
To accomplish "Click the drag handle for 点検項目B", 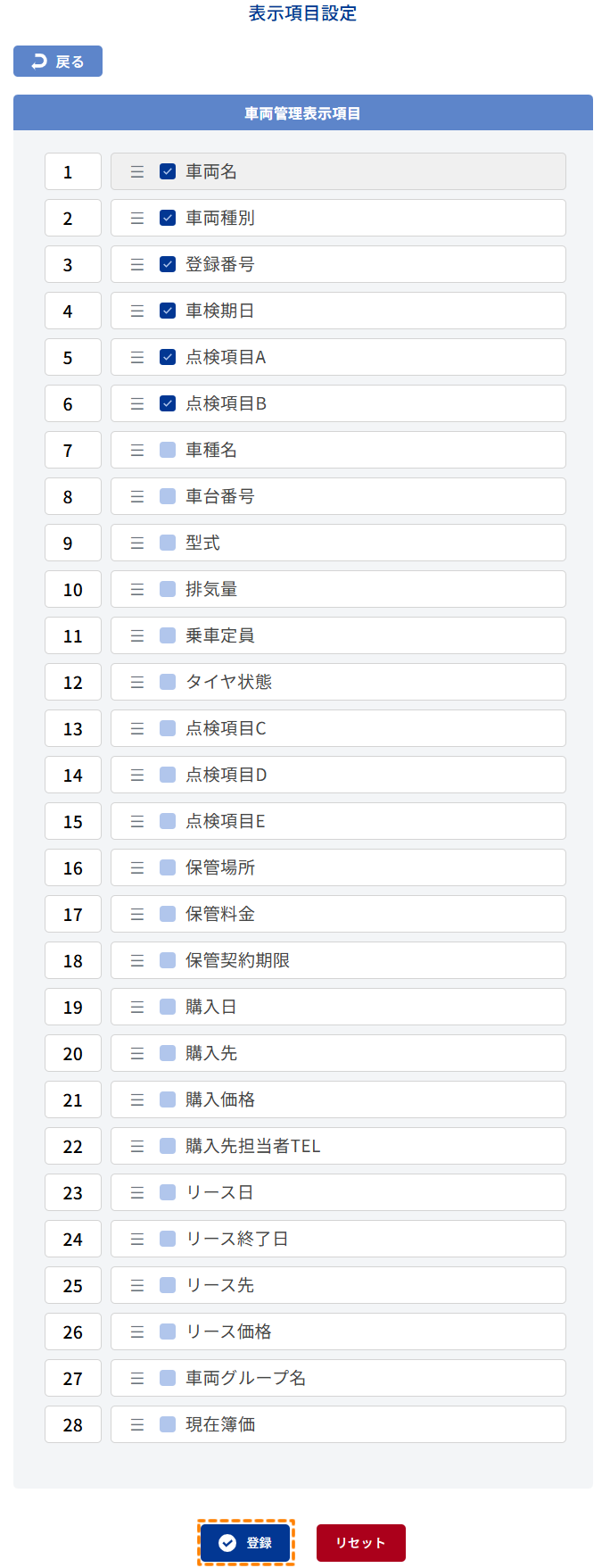I will coord(137,403).
